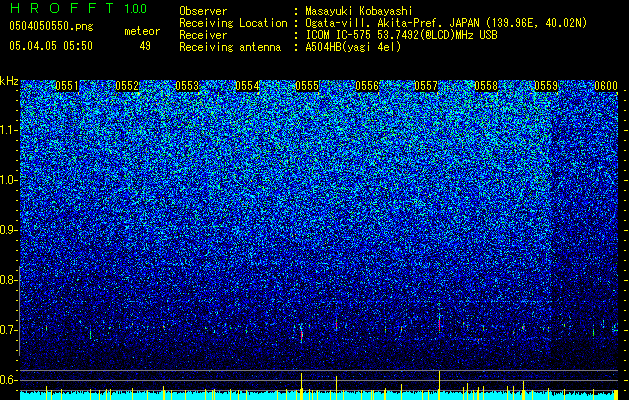This screenshot has width=629, height=400.
Task: Click the A504HB(yagi 4el) antenna text
Action: click(353, 47)
